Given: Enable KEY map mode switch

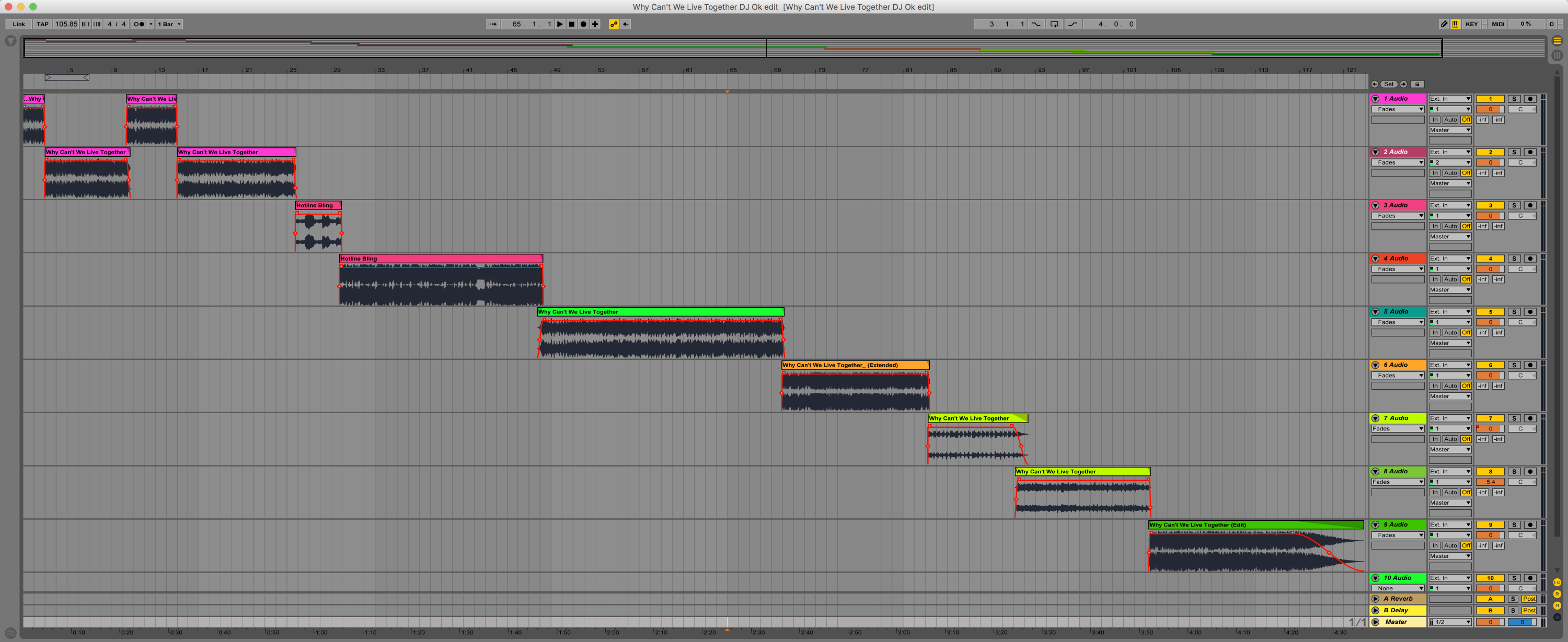Looking at the screenshot, I should click(1471, 25).
